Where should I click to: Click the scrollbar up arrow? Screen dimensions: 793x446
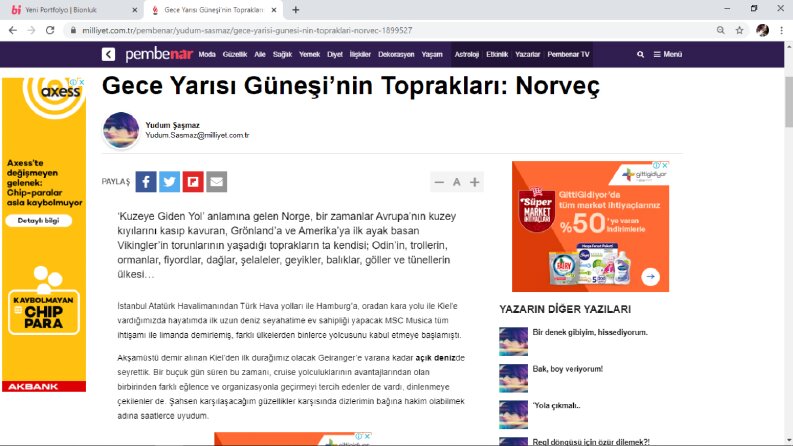788,47
